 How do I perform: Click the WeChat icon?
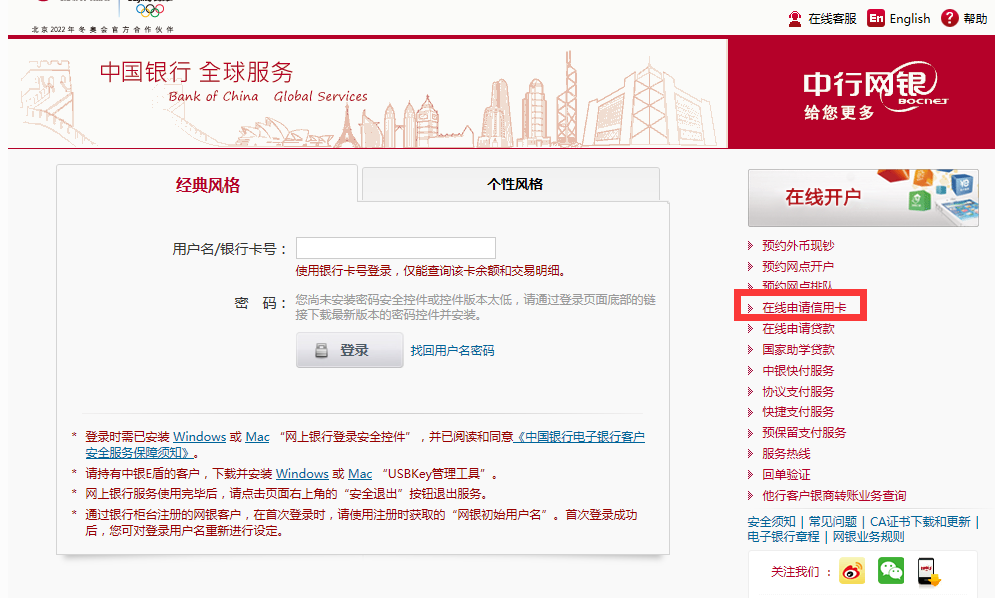[890, 571]
